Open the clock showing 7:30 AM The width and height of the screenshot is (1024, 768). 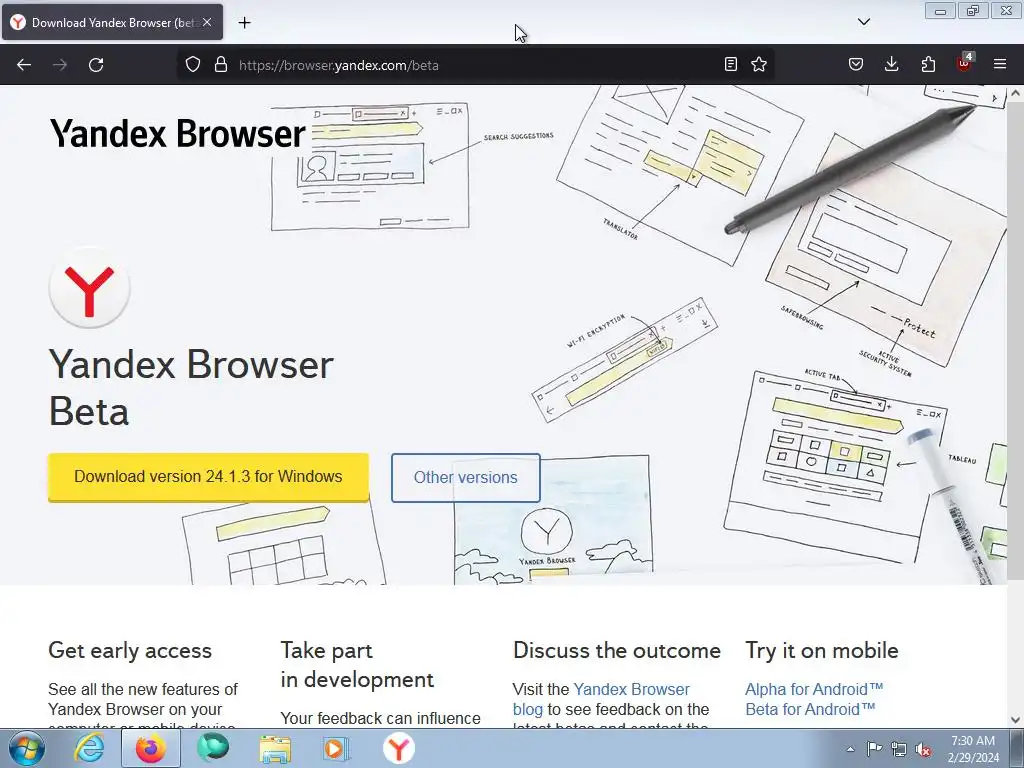point(973,748)
